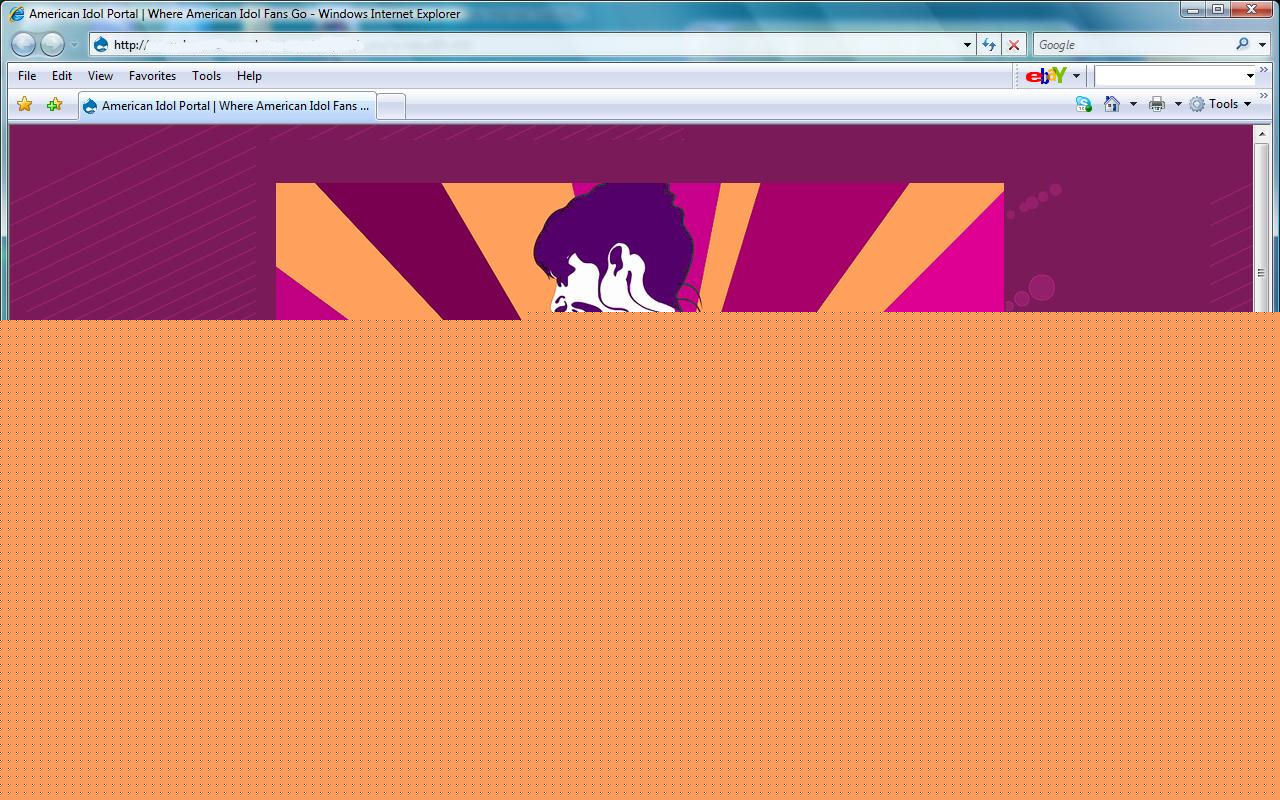Expand the eBay logo dropdown arrow
This screenshot has width=1280, height=800.
click(1076, 76)
